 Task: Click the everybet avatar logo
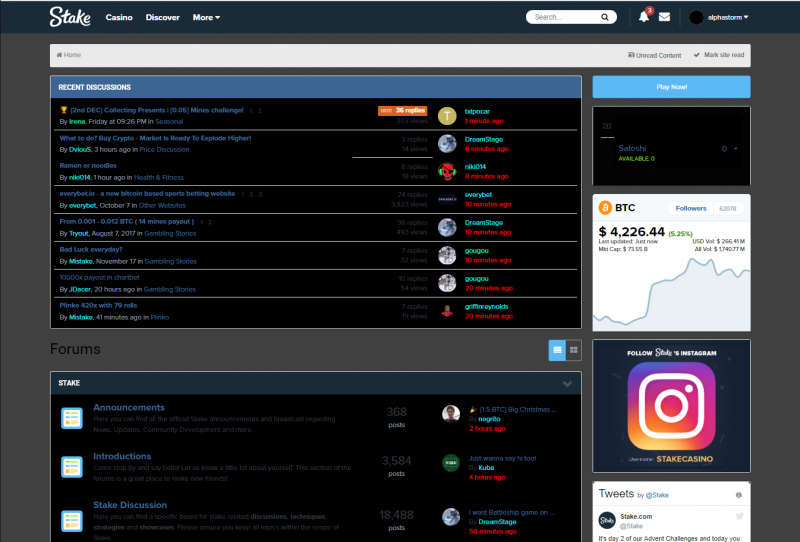pyautogui.click(x=447, y=199)
